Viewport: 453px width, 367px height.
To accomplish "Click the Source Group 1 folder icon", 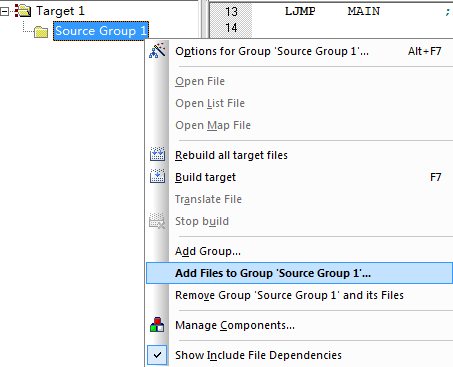I will [41, 32].
